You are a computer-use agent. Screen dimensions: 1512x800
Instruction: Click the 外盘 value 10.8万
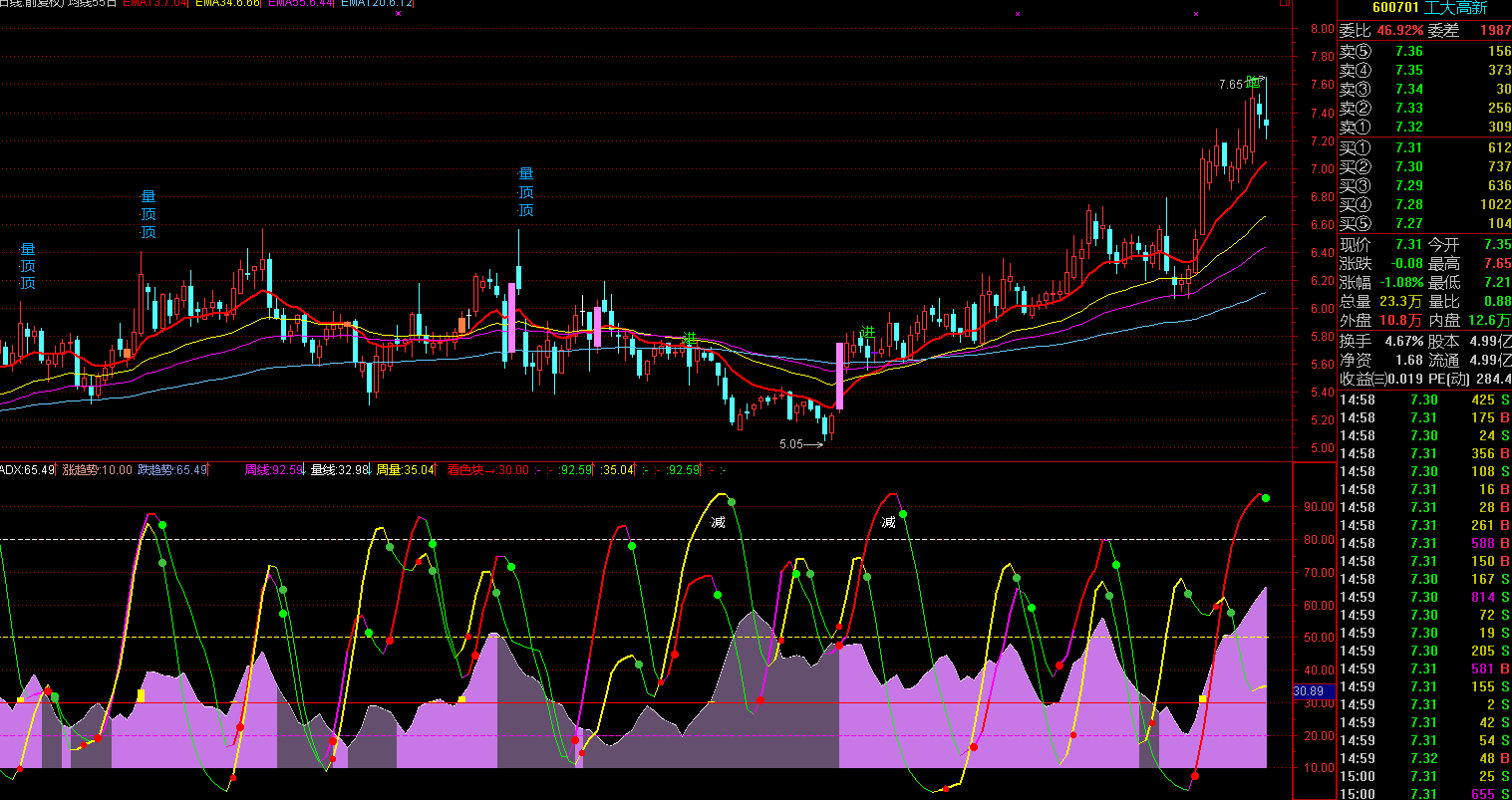pos(1403,321)
